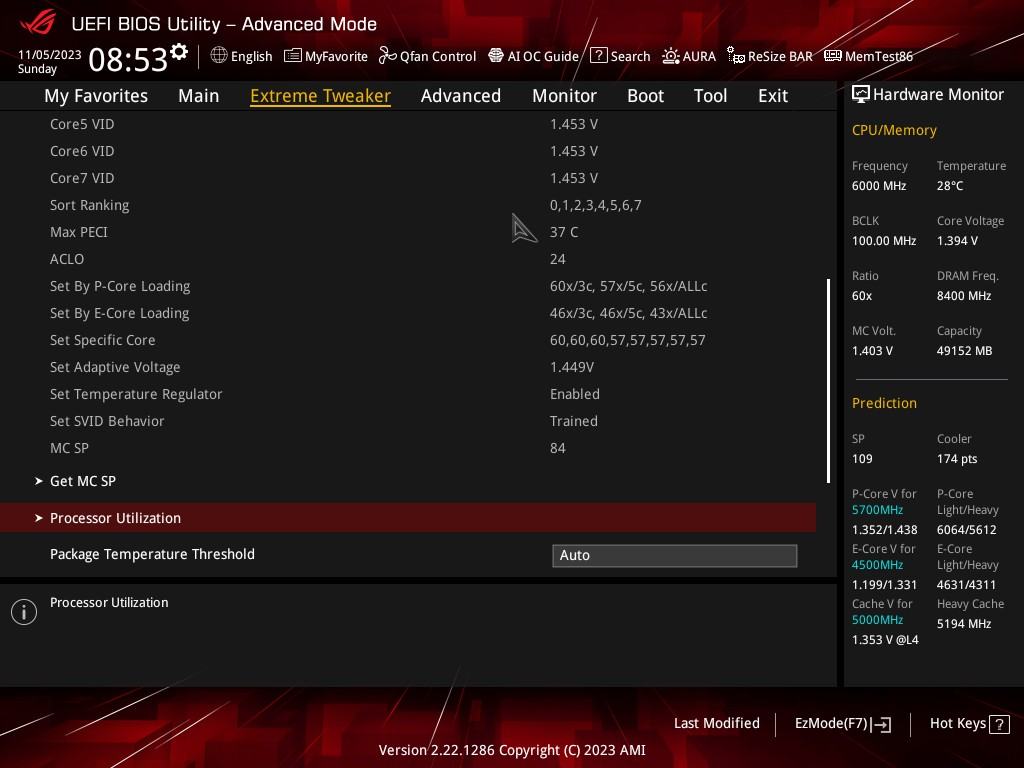Image resolution: width=1024 pixels, height=768 pixels.
Task: Click the ReSize BAR icon
Action: [736, 56]
